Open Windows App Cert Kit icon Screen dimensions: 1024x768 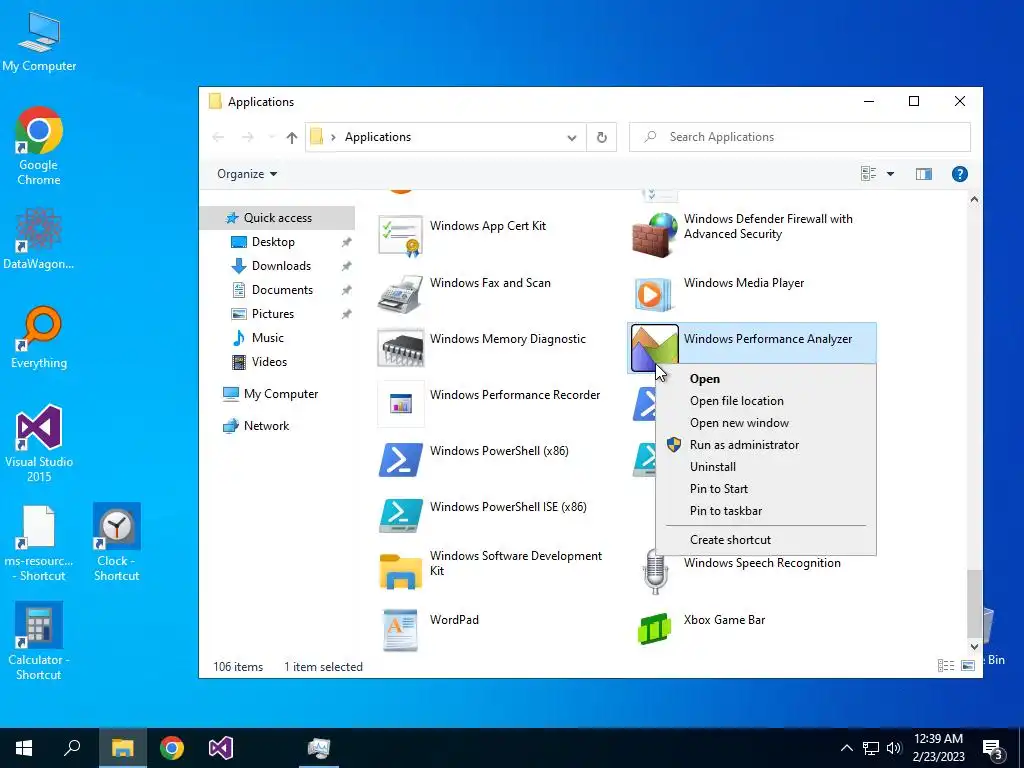pyautogui.click(x=400, y=235)
